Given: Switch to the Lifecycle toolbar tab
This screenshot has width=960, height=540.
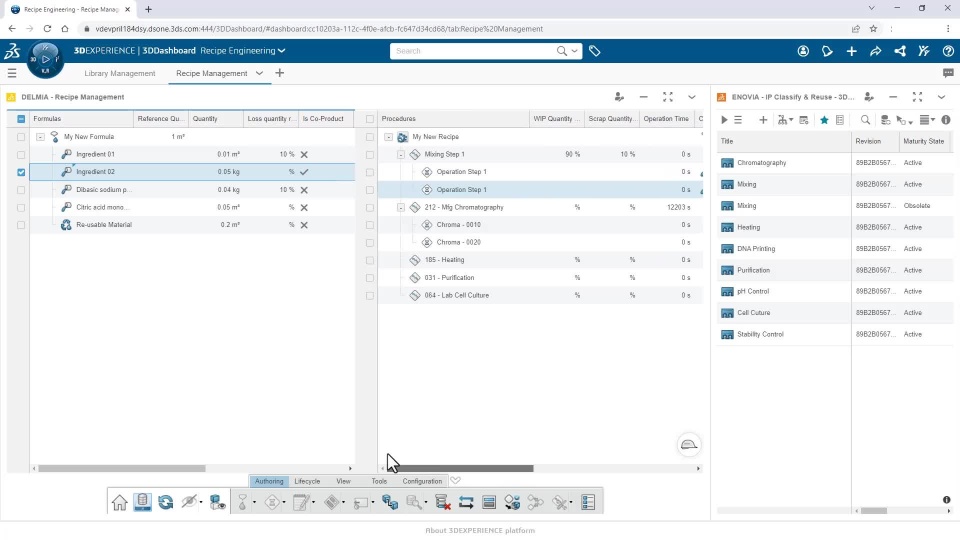Looking at the screenshot, I should click(x=307, y=481).
